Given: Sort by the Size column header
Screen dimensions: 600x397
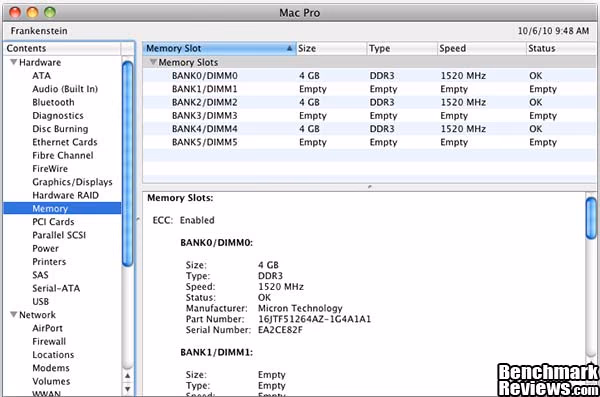Looking at the screenshot, I should pos(331,48).
